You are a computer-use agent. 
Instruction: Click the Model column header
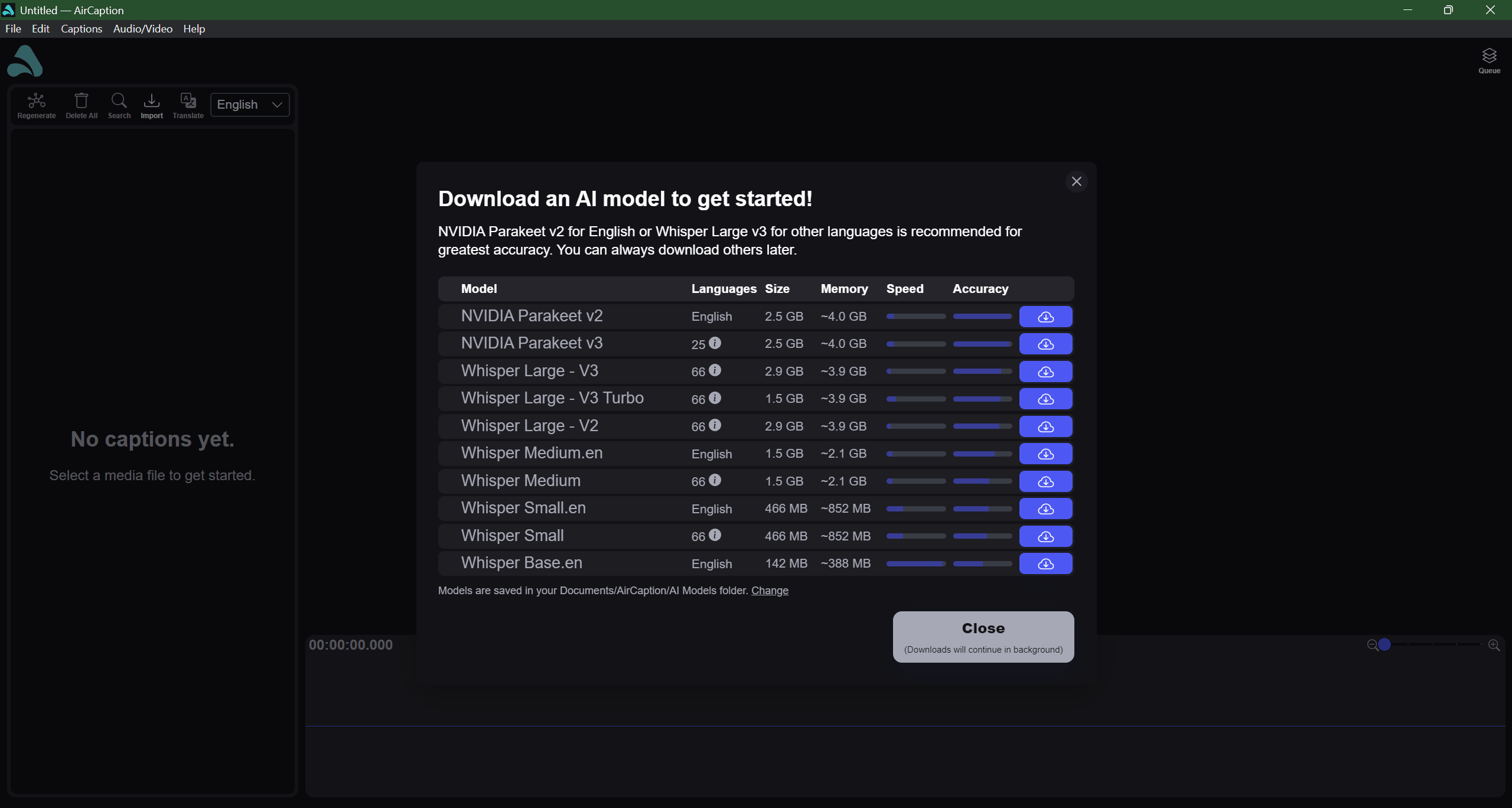coord(479,289)
